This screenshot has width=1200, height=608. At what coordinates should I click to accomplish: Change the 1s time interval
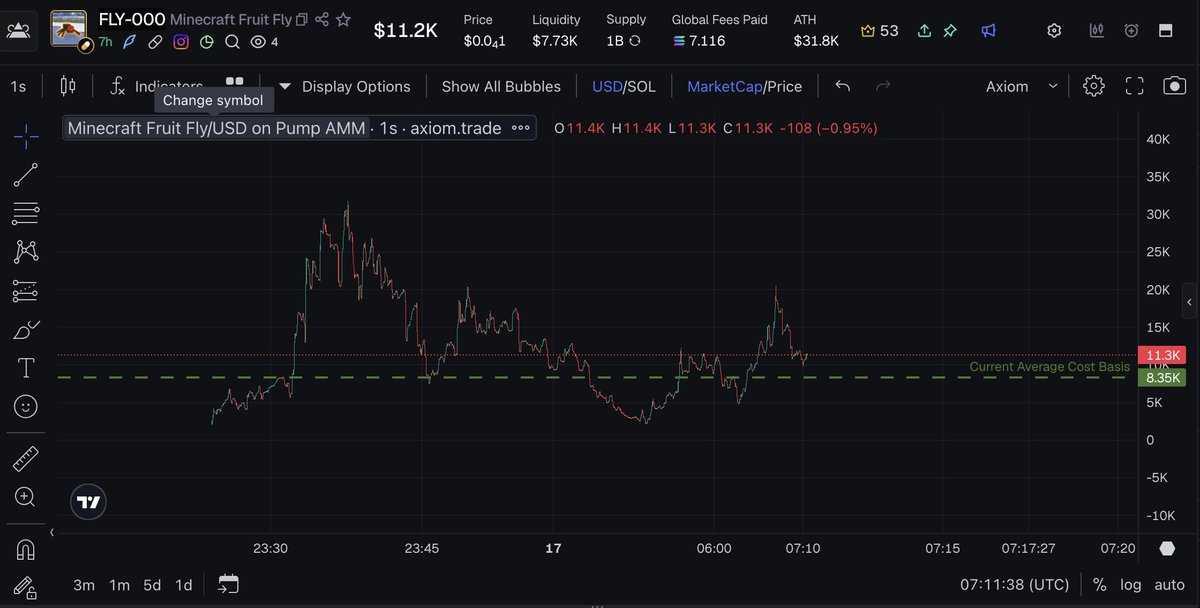18,86
